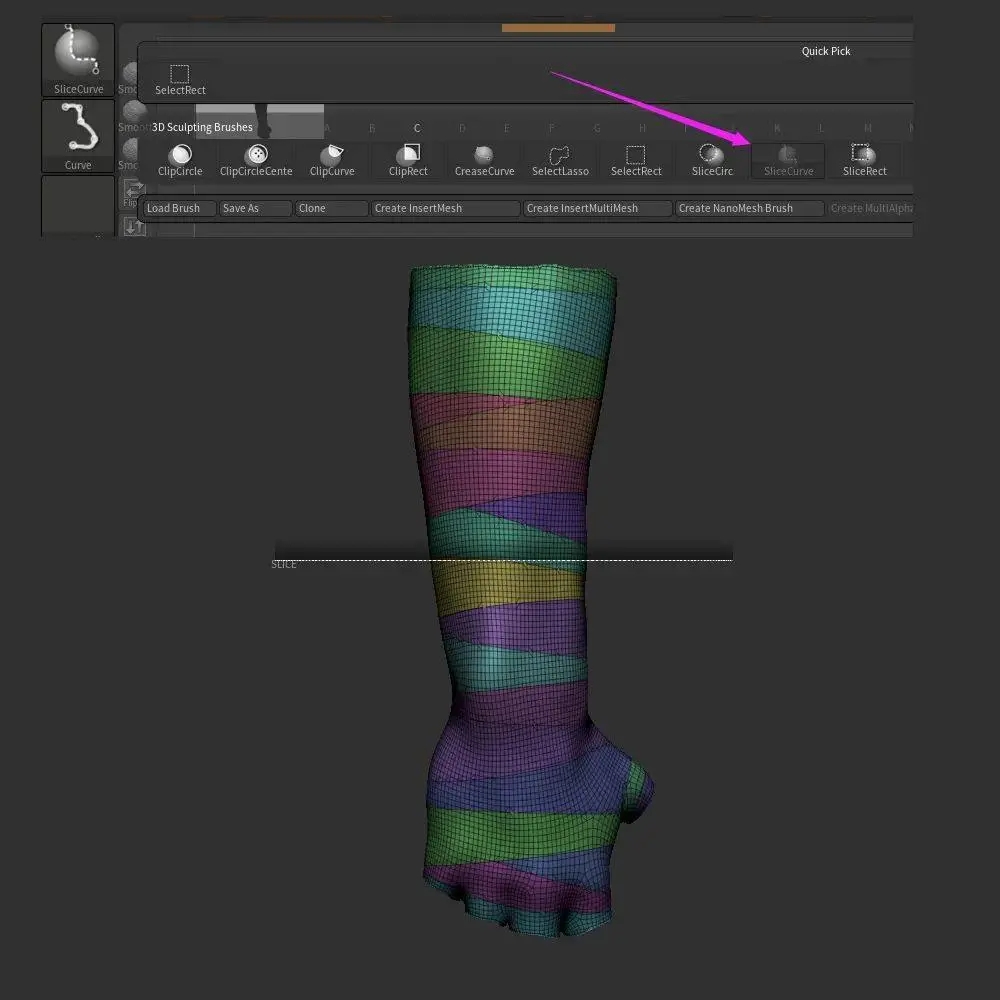This screenshot has height=1000, width=1000.
Task: Select the highlighted SliceCurve brush
Action: click(x=788, y=161)
